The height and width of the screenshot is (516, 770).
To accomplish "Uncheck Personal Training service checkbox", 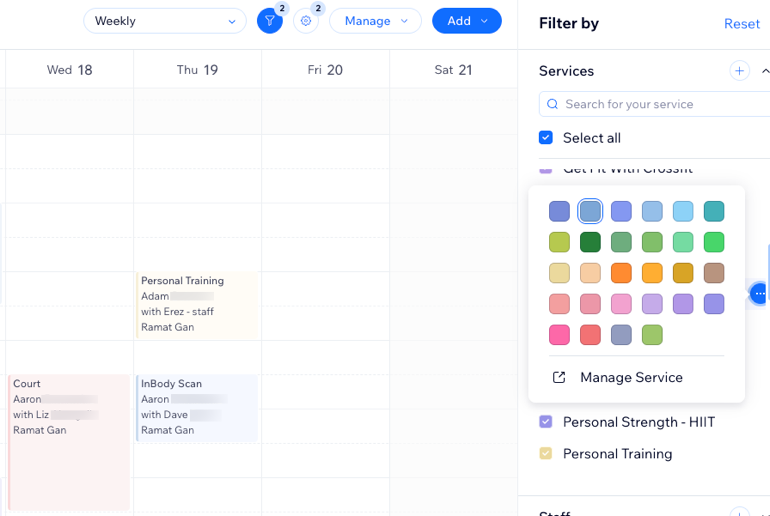I will (x=546, y=453).
